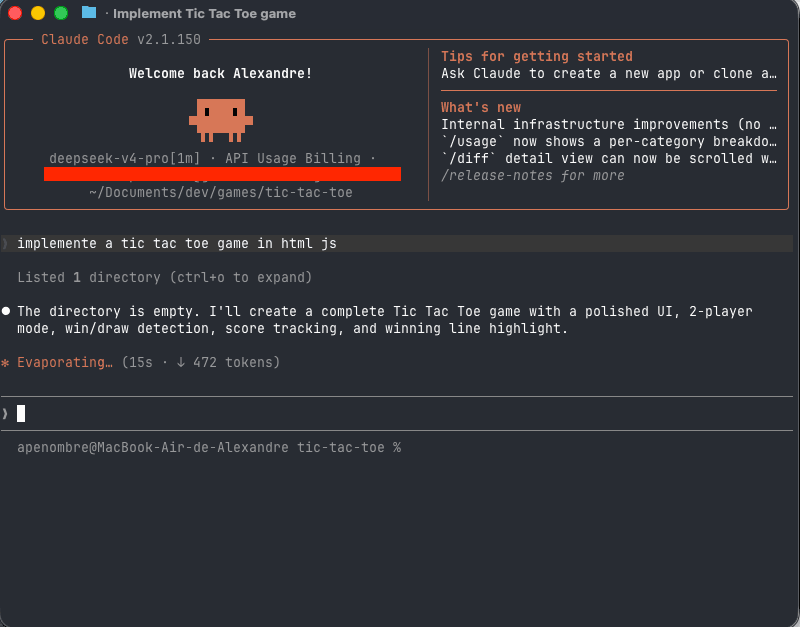
Task: Click the white bullet before assistant reply
Action: pos(6,311)
